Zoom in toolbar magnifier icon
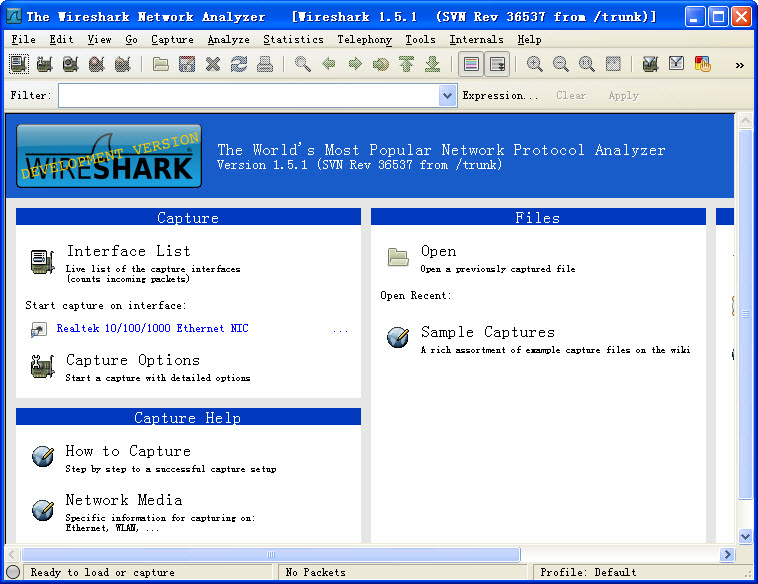The image size is (758, 584). (x=535, y=64)
